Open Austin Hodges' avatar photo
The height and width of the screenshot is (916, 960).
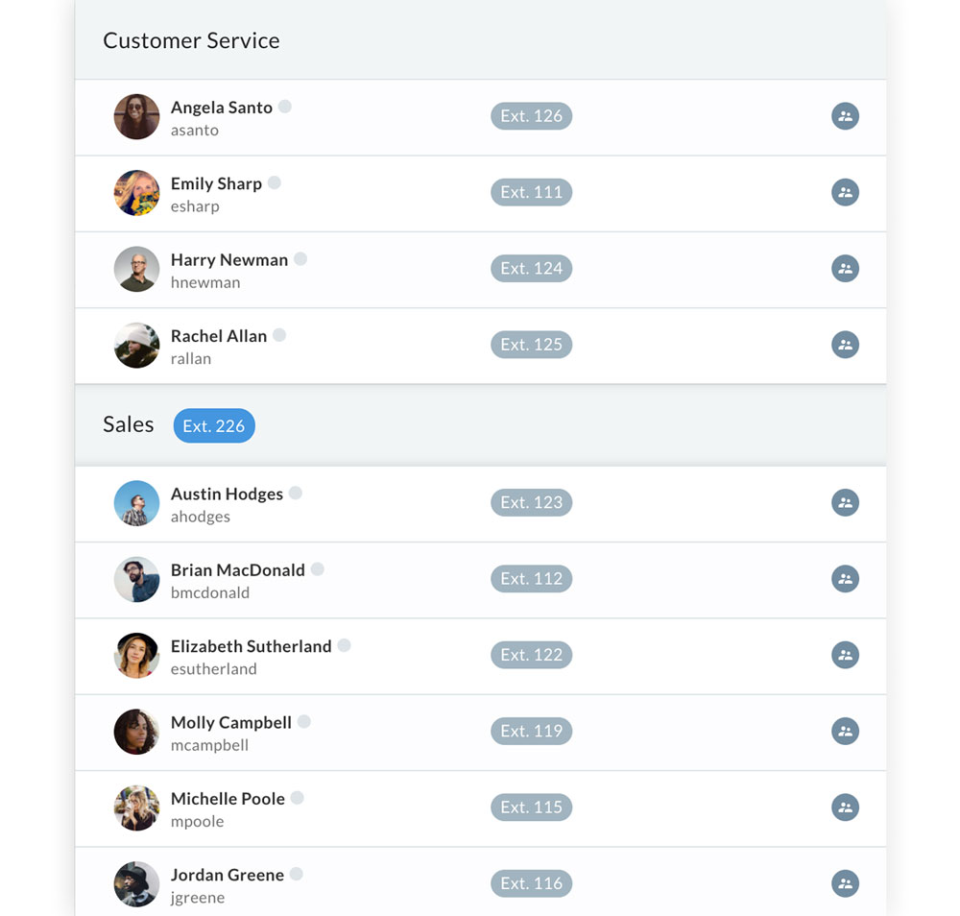coord(137,503)
